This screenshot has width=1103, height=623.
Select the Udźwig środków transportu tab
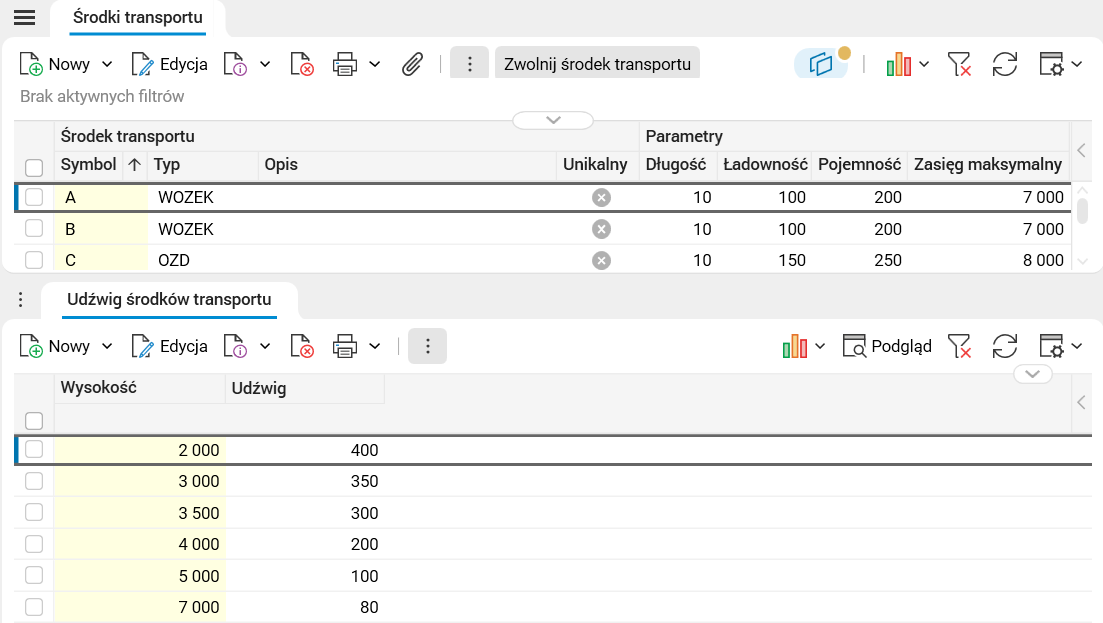pos(169,299)
